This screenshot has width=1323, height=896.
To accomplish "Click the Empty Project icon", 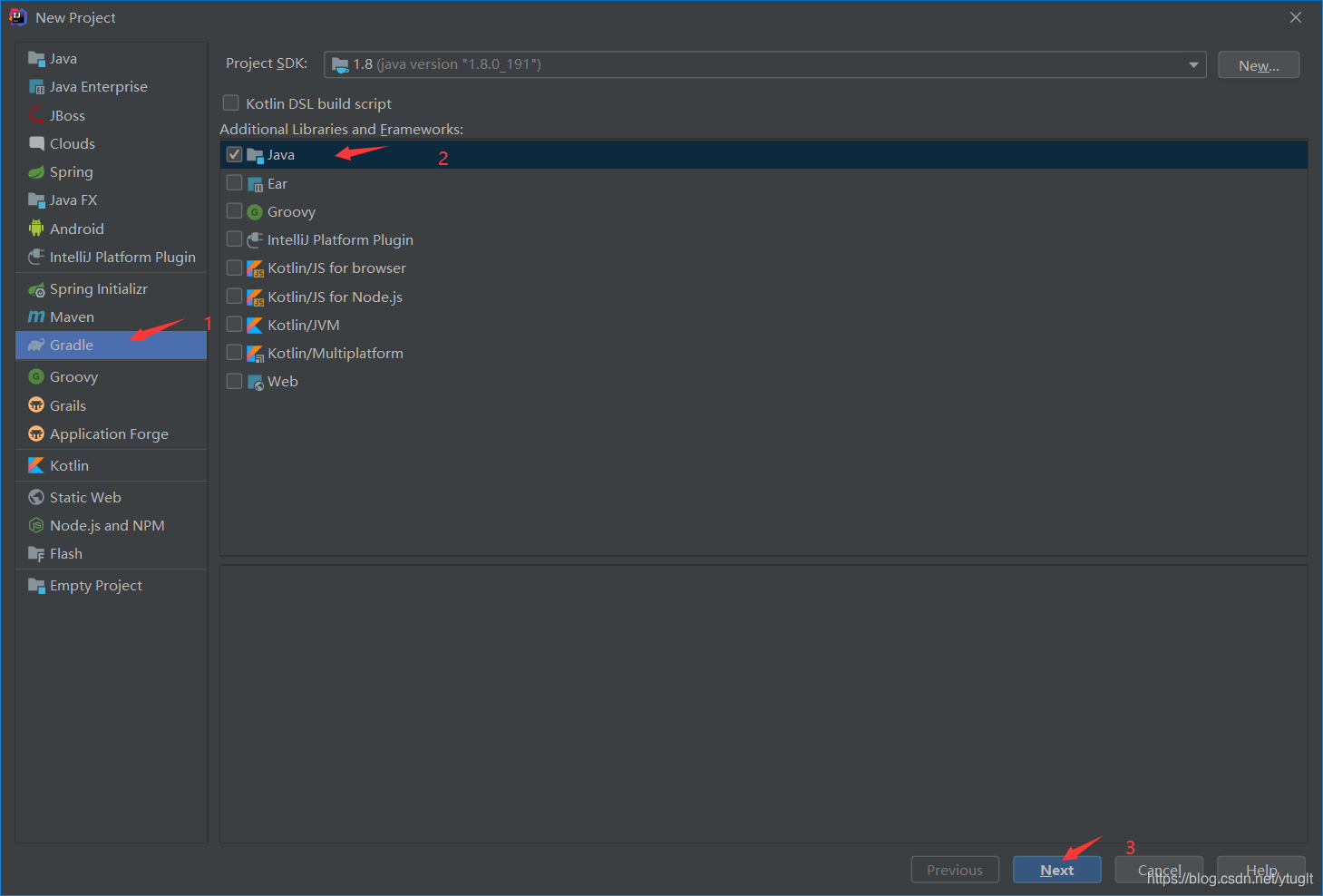I will tap(36, 586).
